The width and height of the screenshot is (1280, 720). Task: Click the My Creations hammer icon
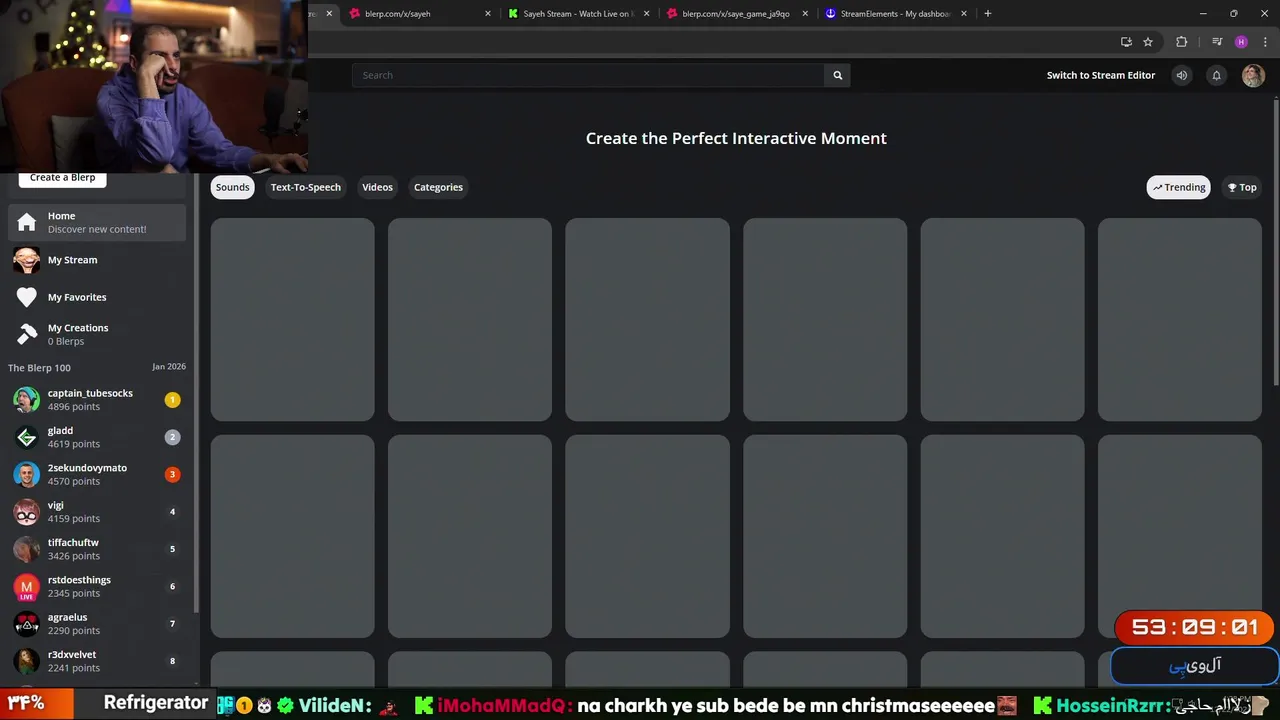coord(27,334)
